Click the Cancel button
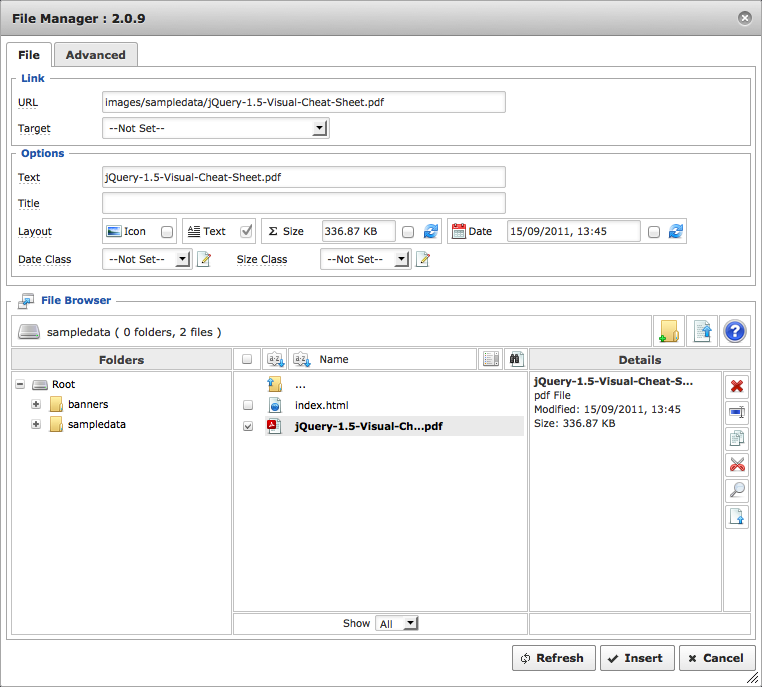Image resolution: width=762 pixels, height=687 pixels. (x=717, y=658)
